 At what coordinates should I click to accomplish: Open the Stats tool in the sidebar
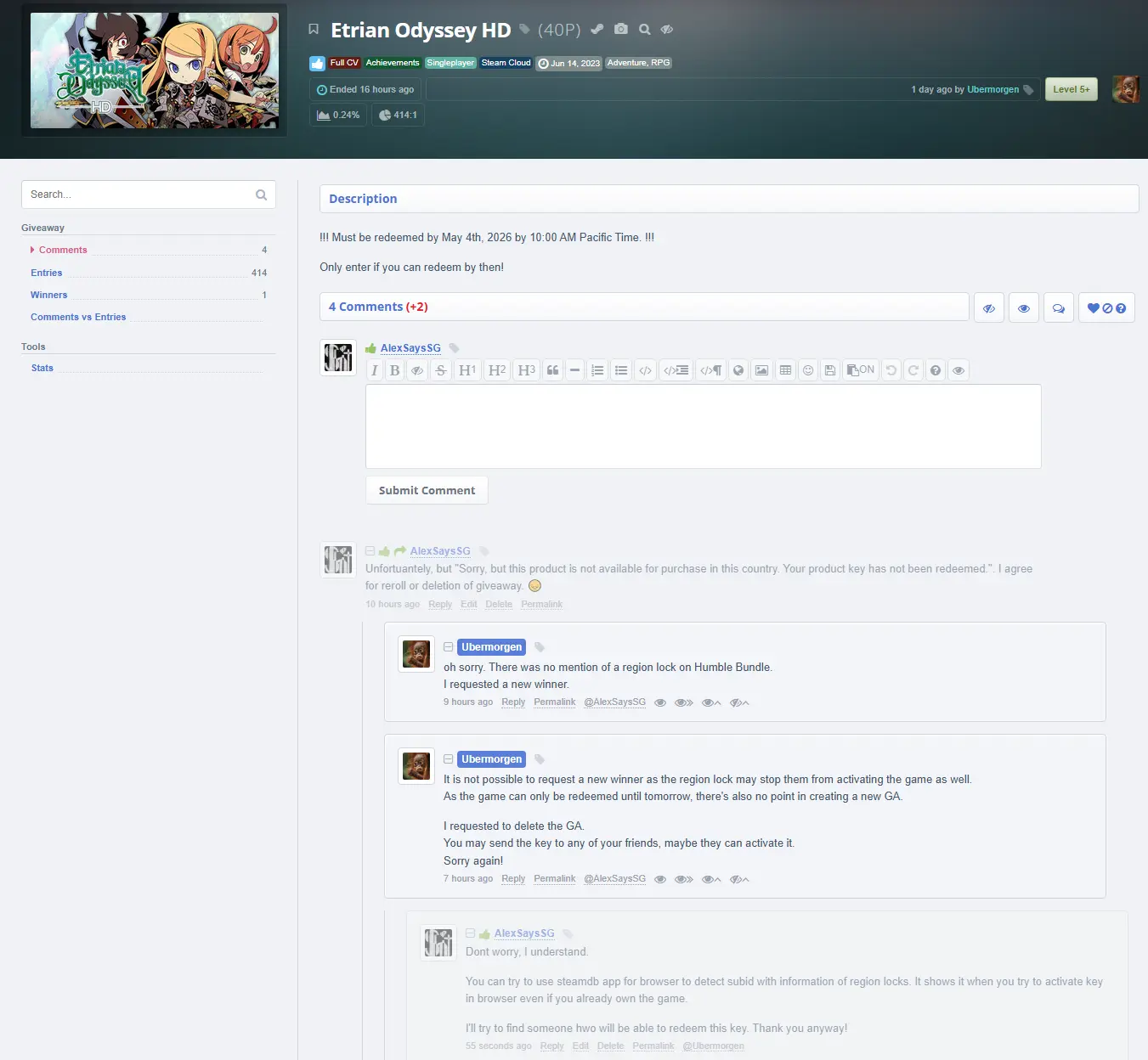42,368
